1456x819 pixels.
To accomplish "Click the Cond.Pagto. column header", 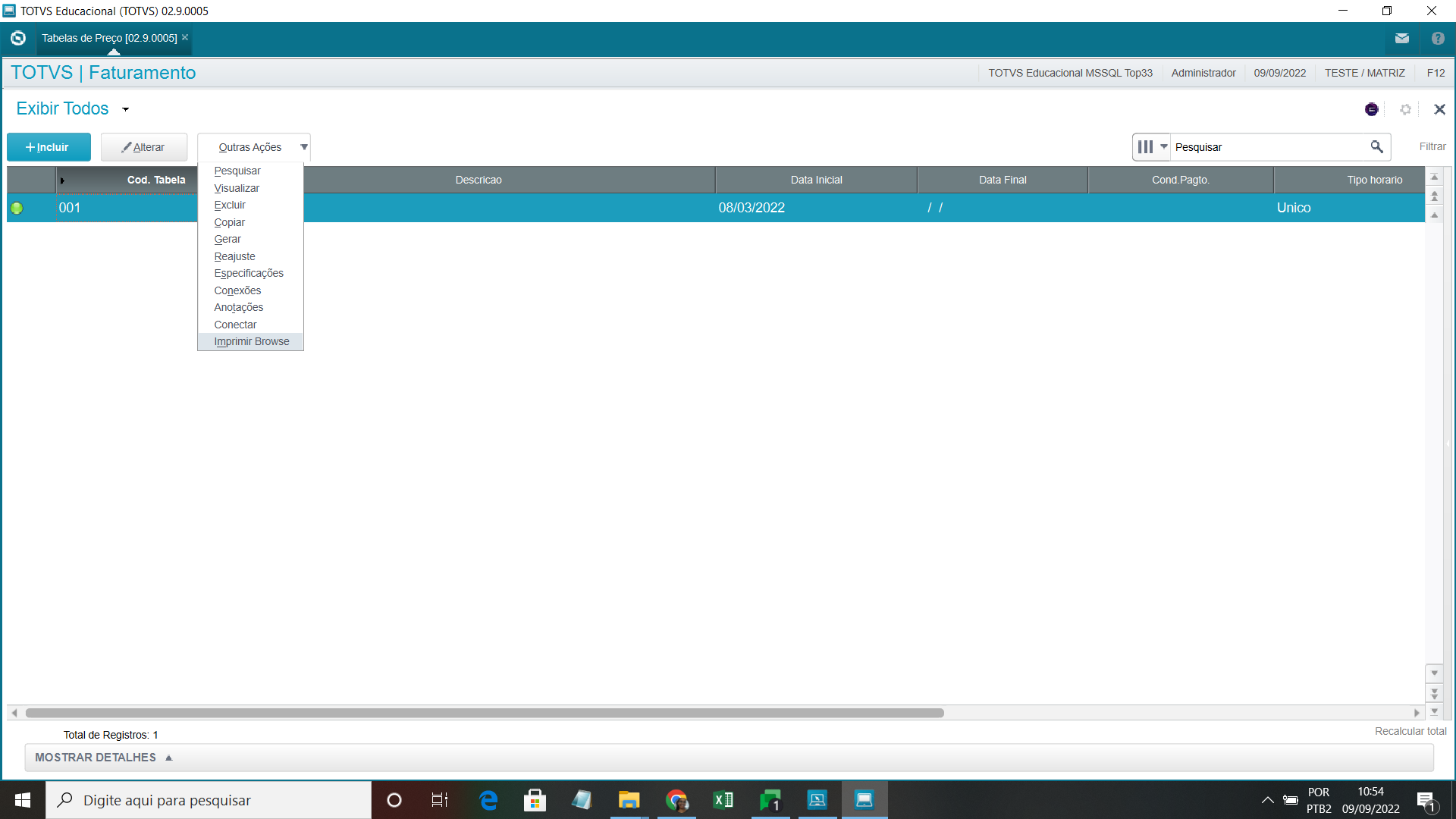I will pyautogui.click(x=1181, y=180).
